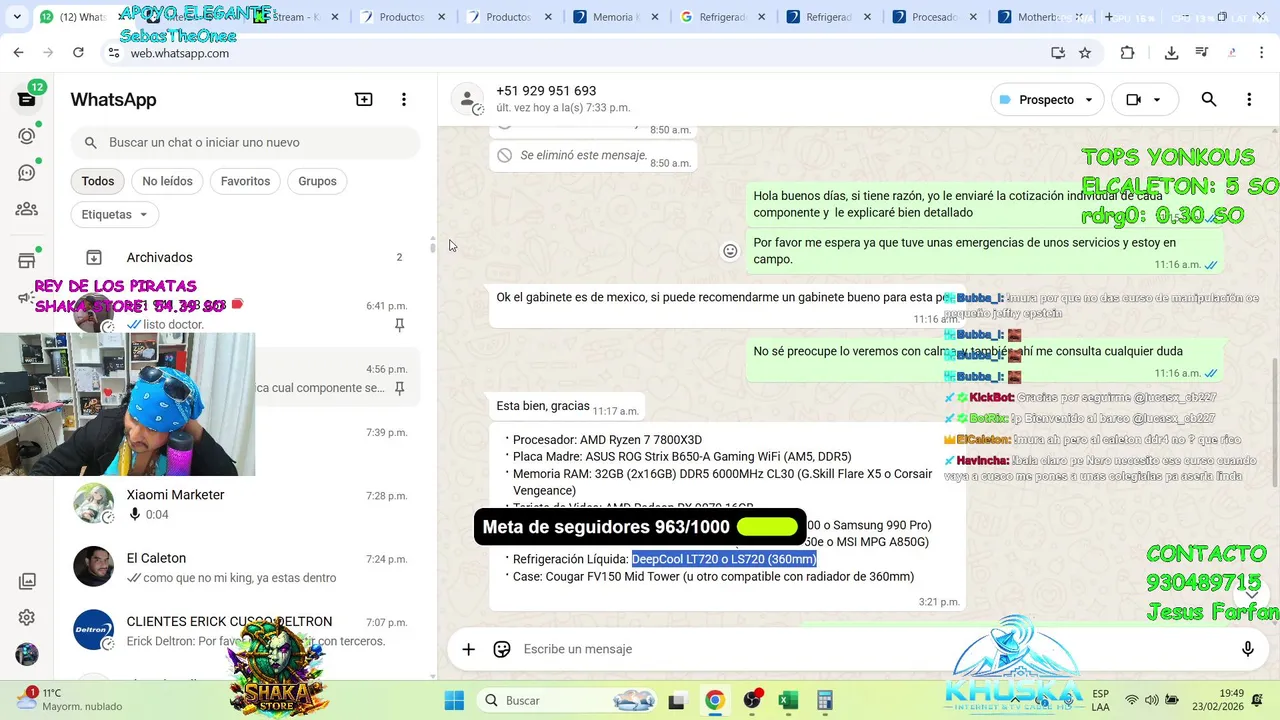Select the Grupos filter chip

coord(317,181)
